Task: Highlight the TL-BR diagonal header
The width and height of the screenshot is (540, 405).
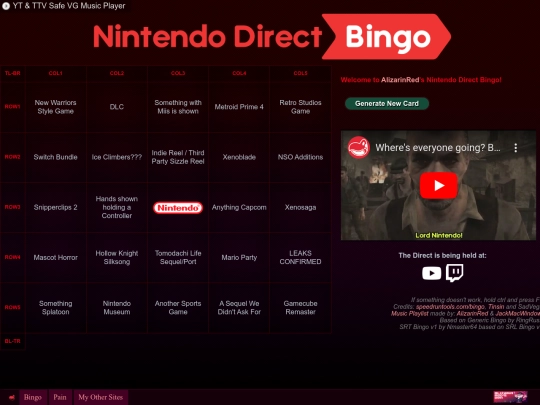Action: point(12,73)
